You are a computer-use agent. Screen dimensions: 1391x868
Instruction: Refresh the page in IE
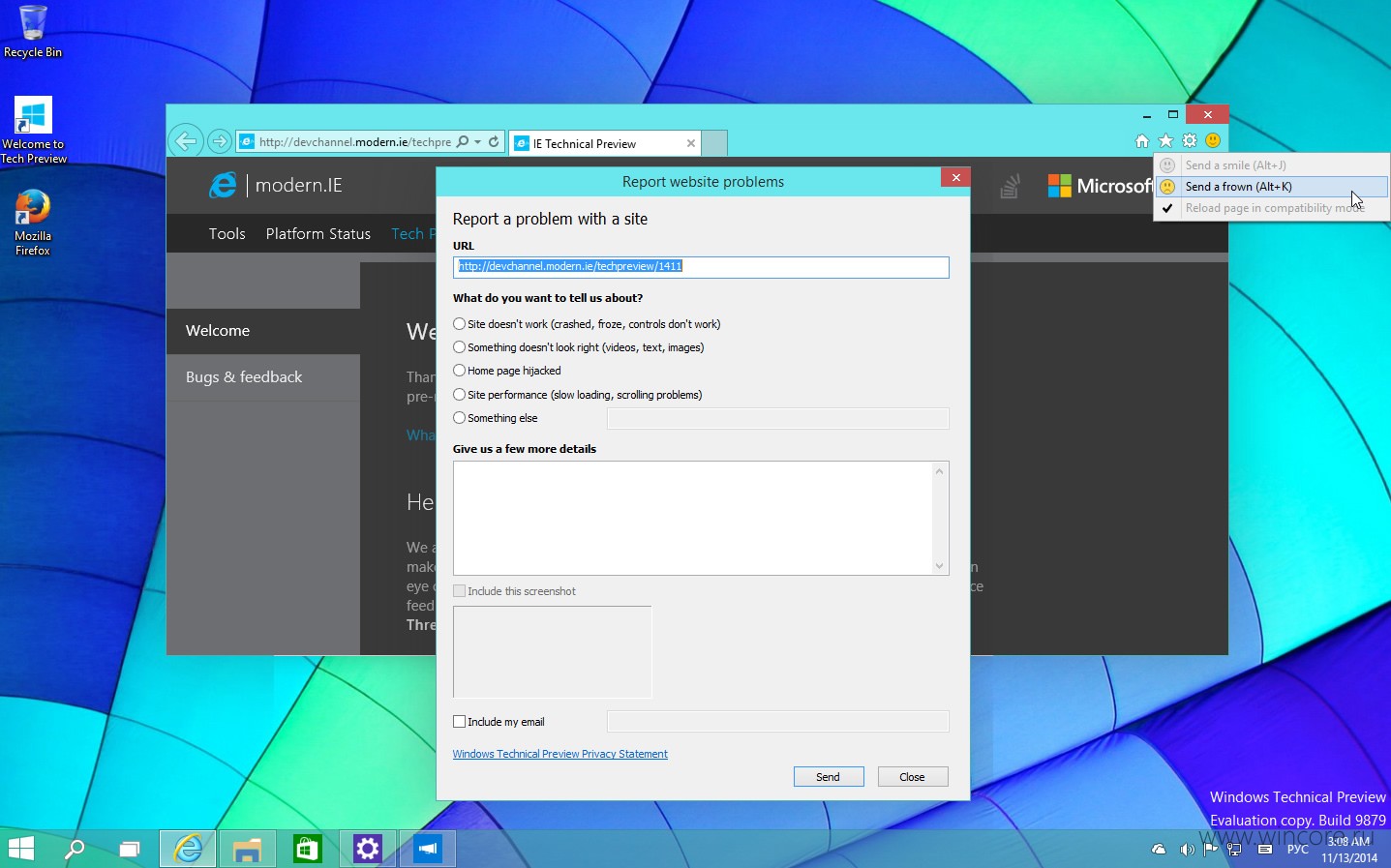494,141
